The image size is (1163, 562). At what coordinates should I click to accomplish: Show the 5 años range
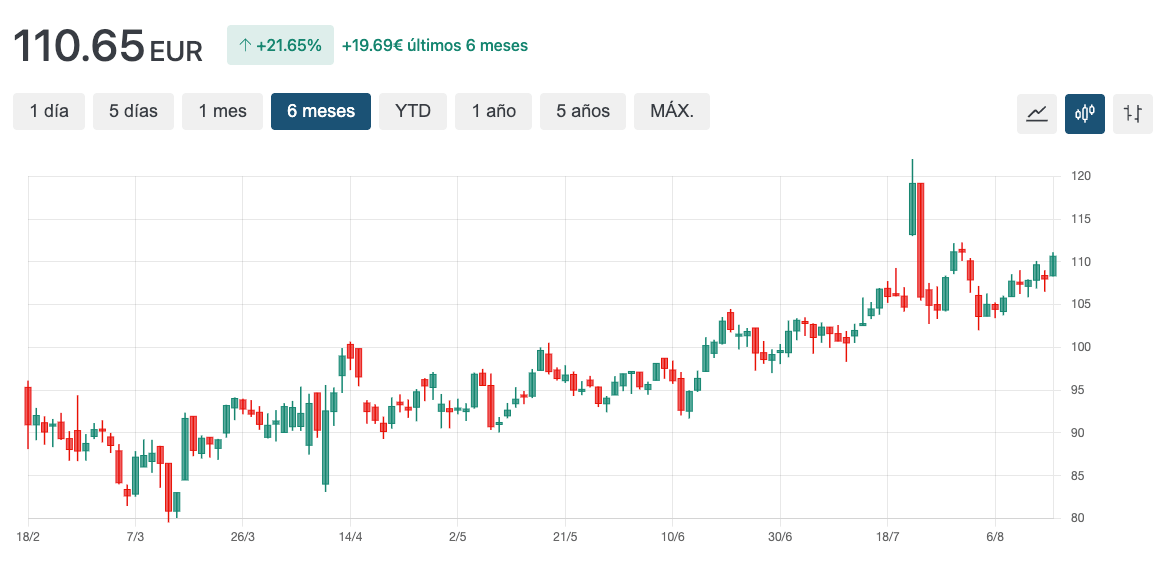(583, 111)
